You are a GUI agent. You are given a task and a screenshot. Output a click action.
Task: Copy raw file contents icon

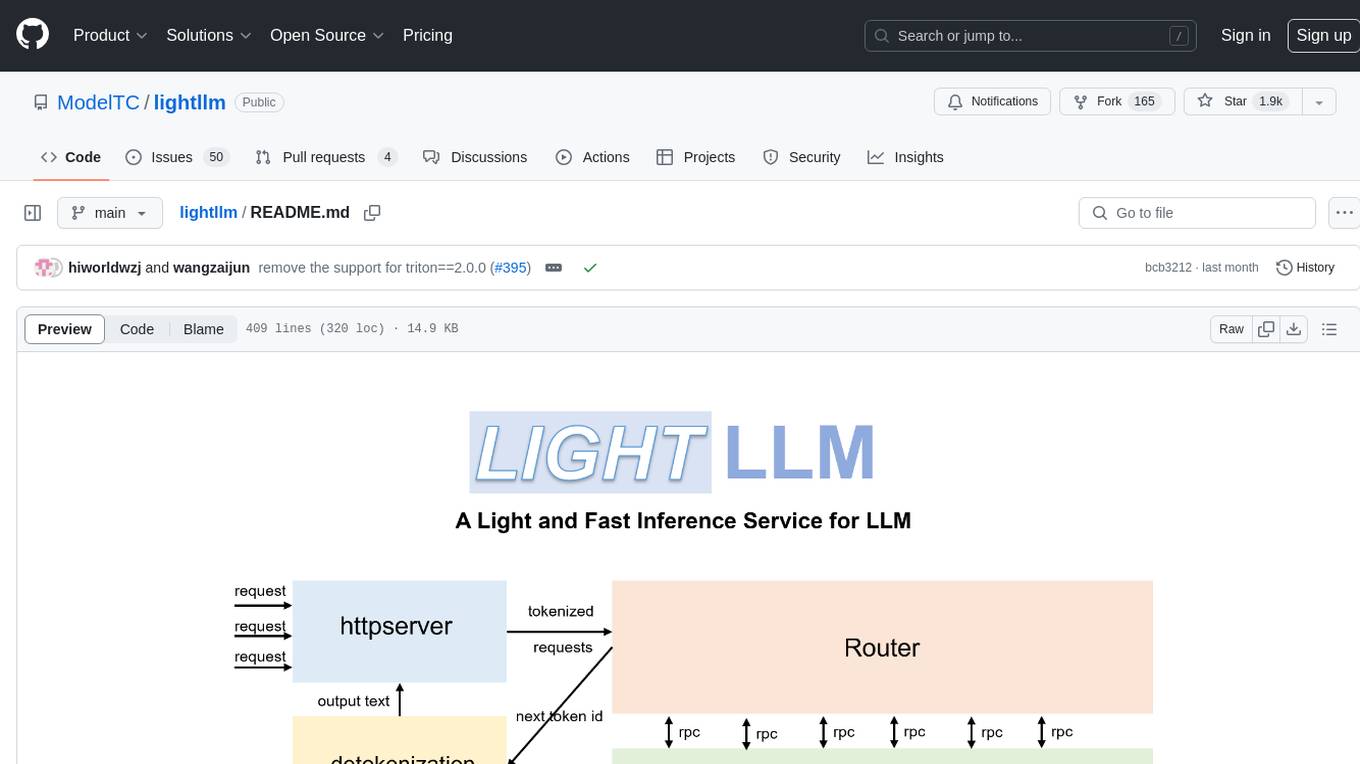[1266, 329]
